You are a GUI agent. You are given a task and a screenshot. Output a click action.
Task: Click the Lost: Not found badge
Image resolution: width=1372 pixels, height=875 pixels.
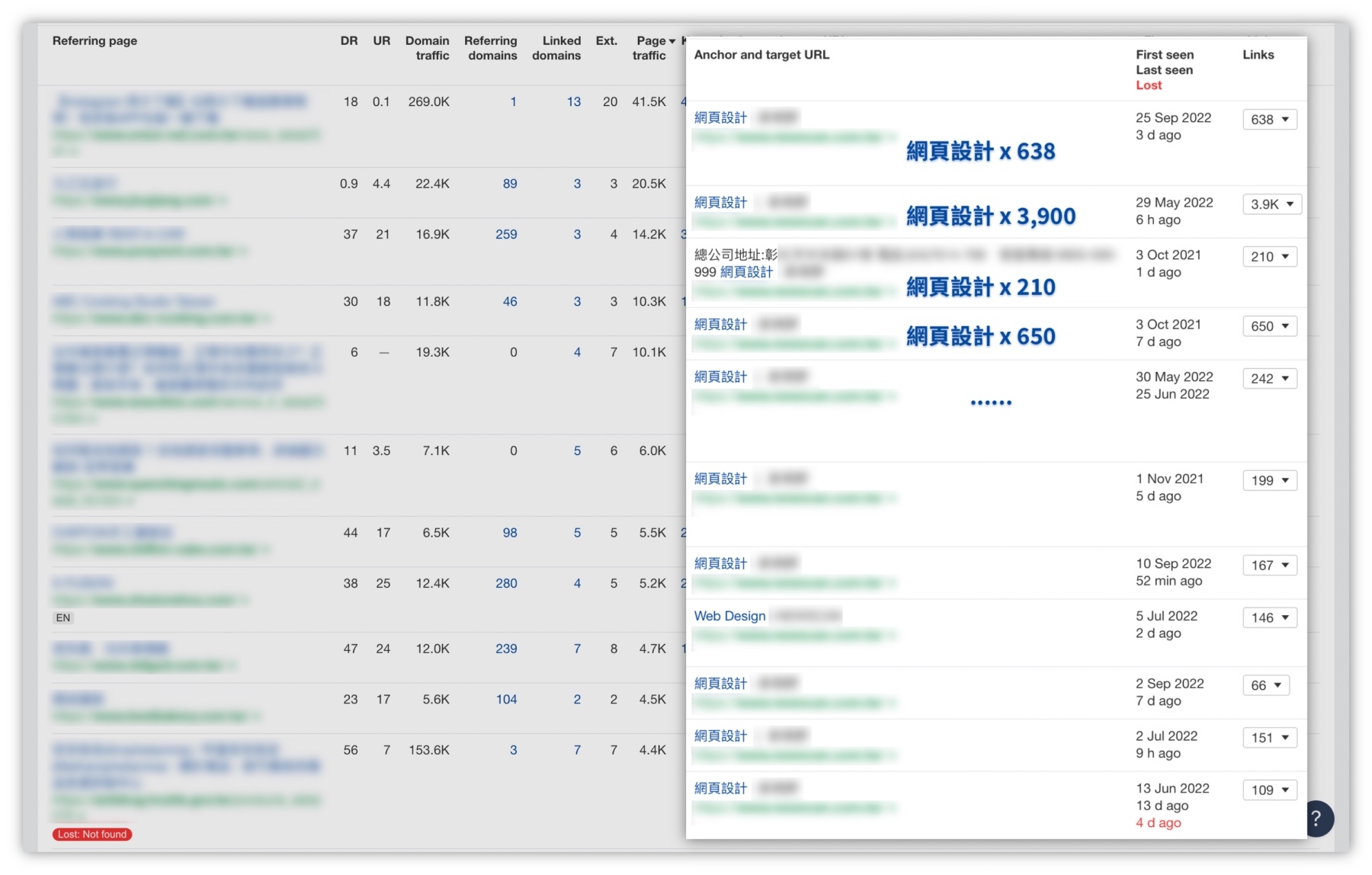92,835
